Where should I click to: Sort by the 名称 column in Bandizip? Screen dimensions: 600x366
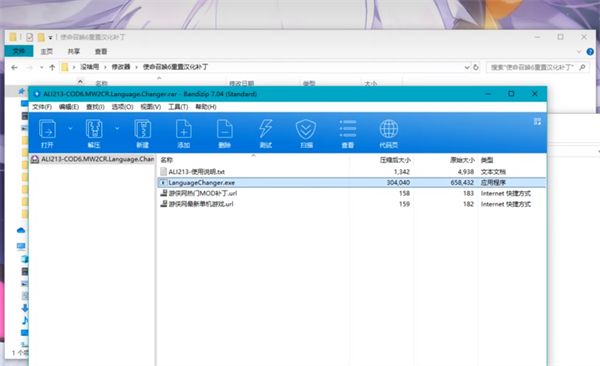166,160
